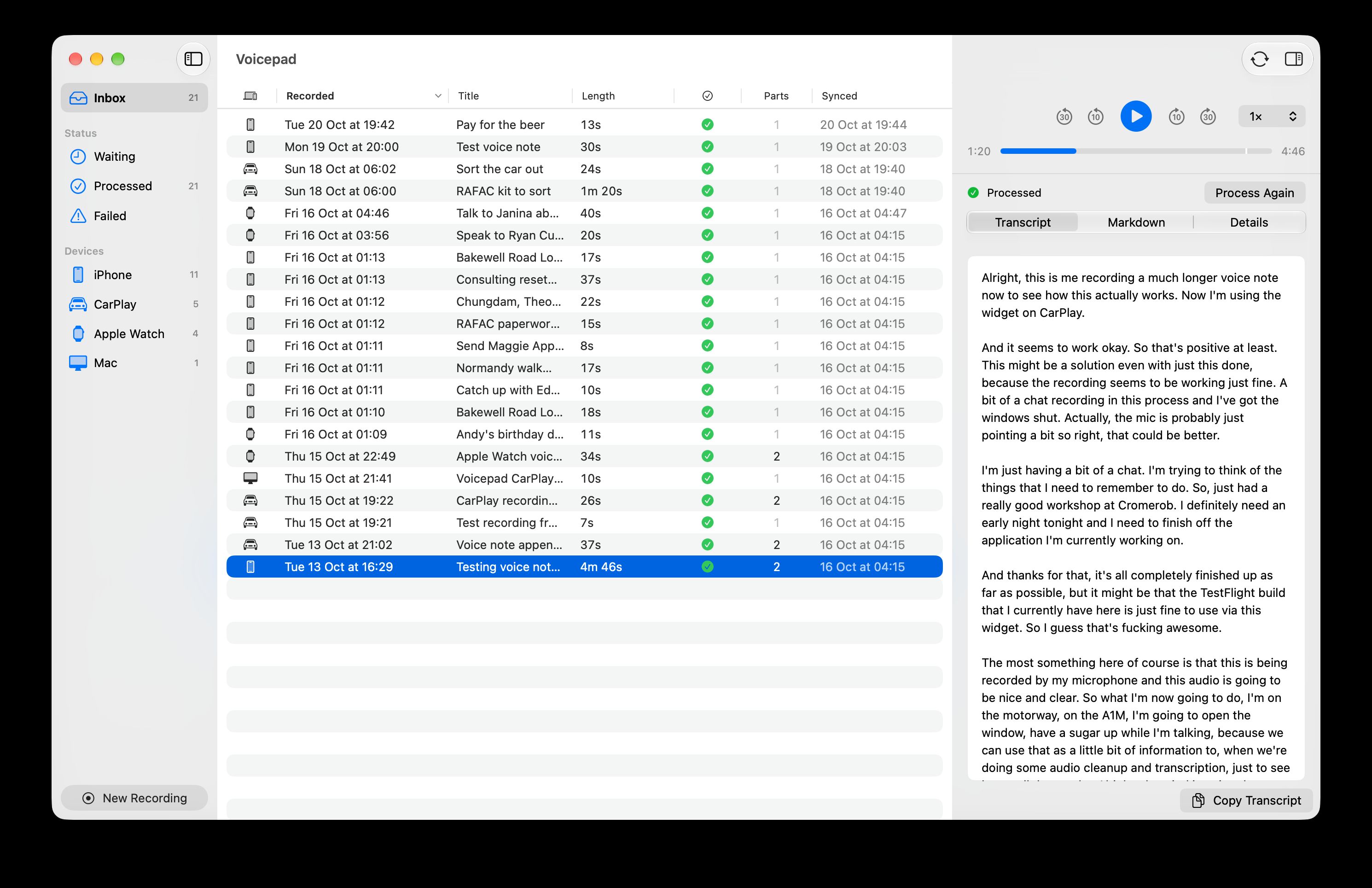Click green check on 'Normandy walk...' row
Image resolution: width=1372 pixels, height=888 pixels.
(708, 368)
